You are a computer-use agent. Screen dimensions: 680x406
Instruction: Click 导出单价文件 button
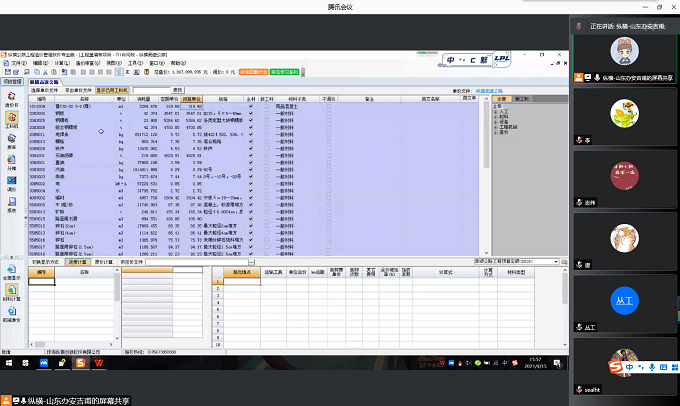(78, 90)
